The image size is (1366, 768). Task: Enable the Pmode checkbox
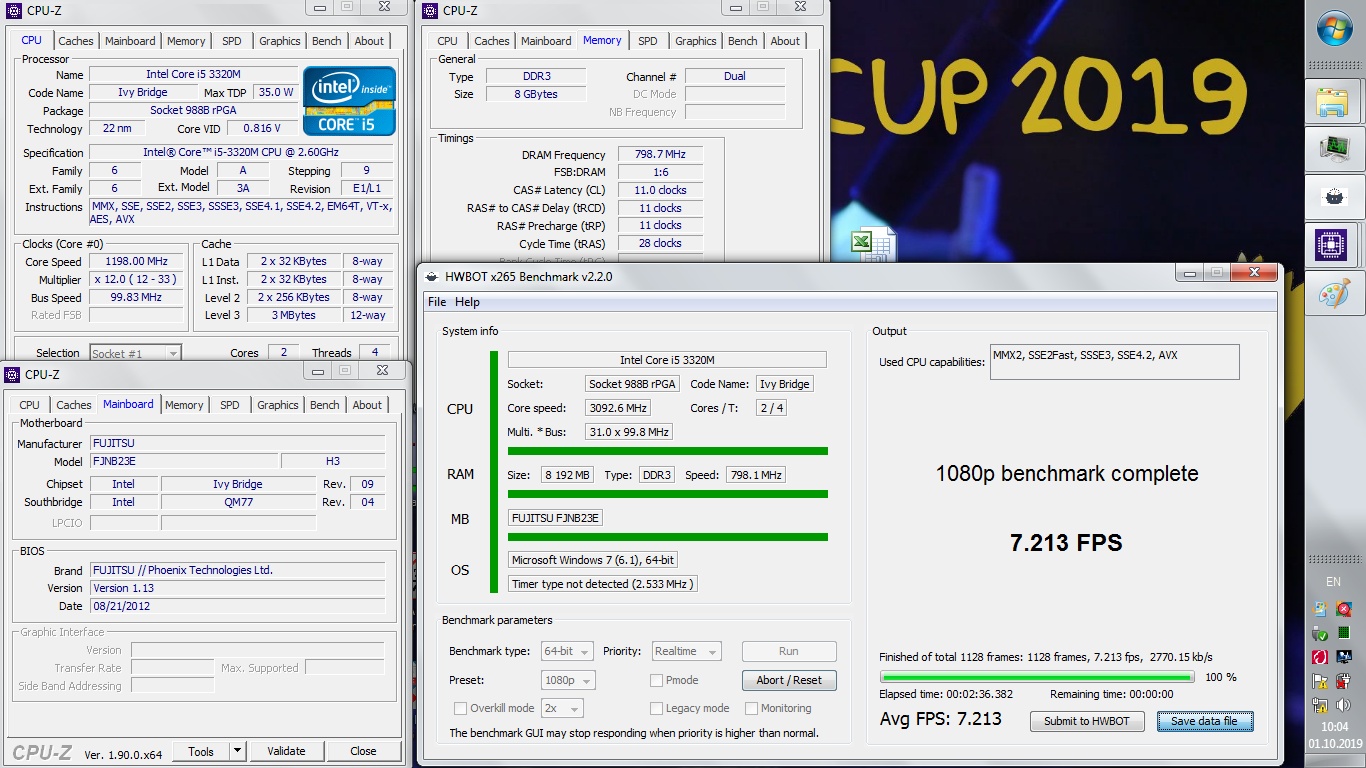[x=656, y=680]
